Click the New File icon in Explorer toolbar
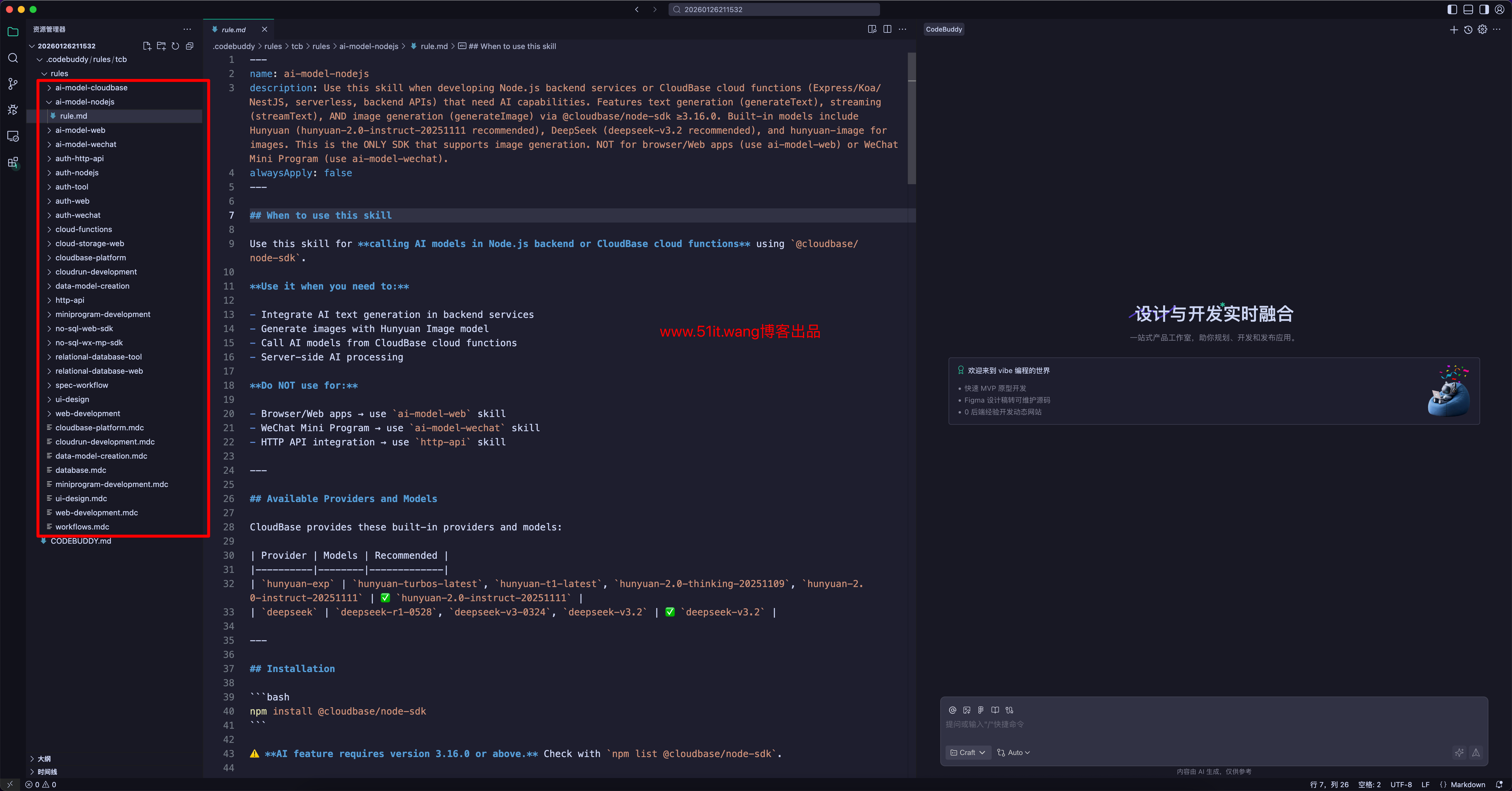Viewport: 1512px width, 791px height. [147, 46]
